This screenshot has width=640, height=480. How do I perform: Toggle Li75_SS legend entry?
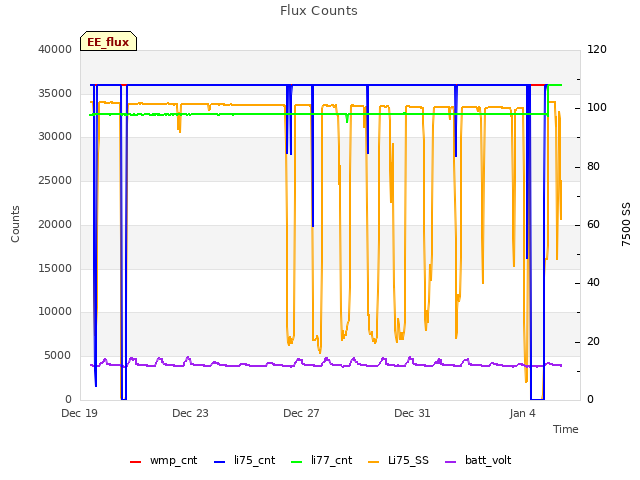pos(398,460)
